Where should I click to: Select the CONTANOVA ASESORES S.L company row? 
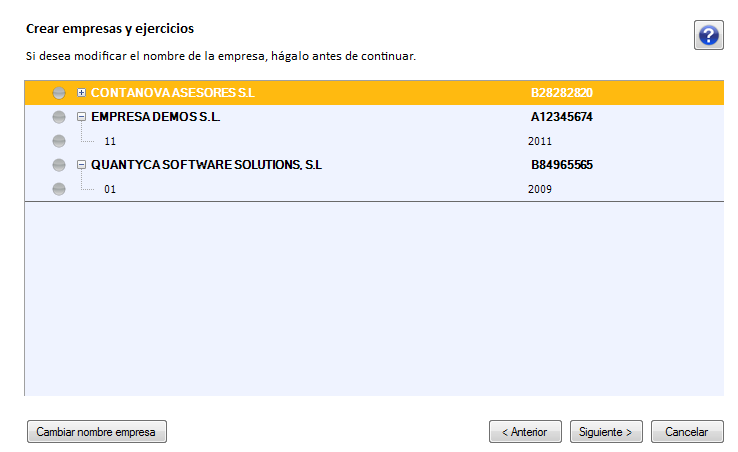(374, 93)
